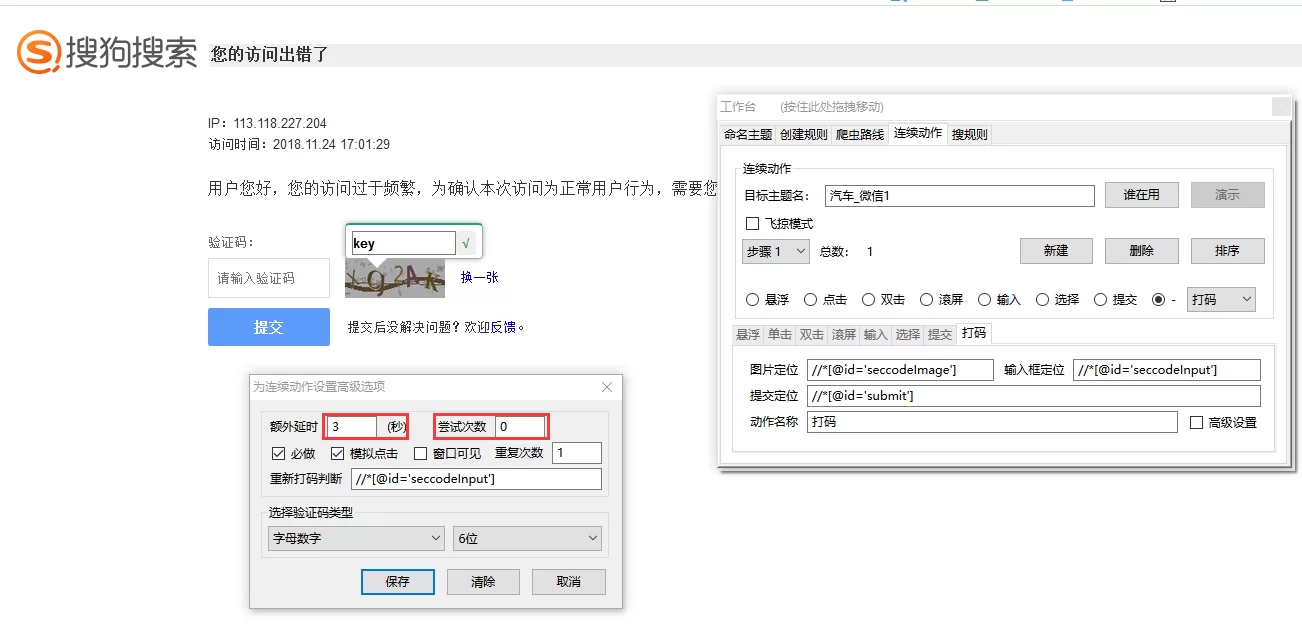Check the 窗口可见 option
The height and width of the screenshot is (631, 1302).
(421, 453)
